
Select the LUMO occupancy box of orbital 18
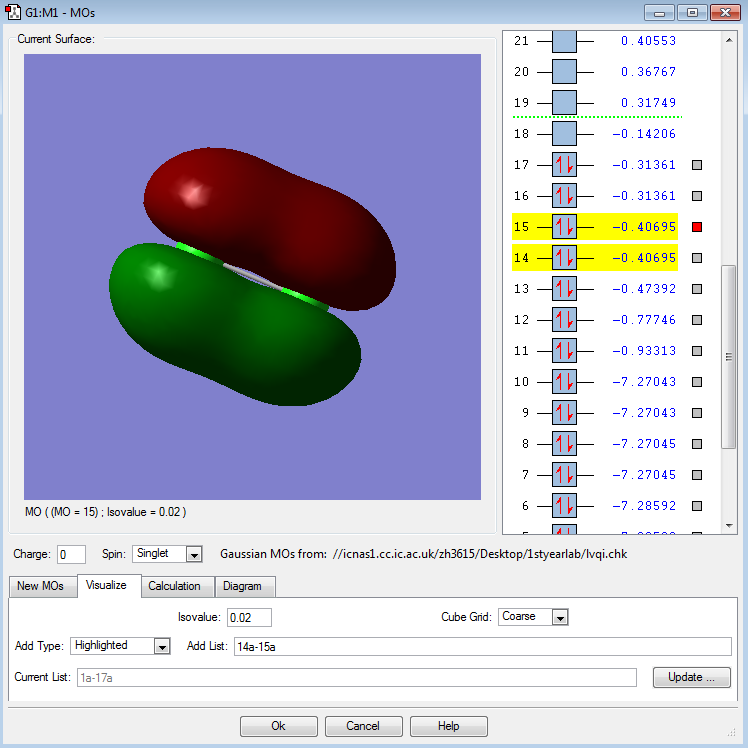tap(564, 134)
